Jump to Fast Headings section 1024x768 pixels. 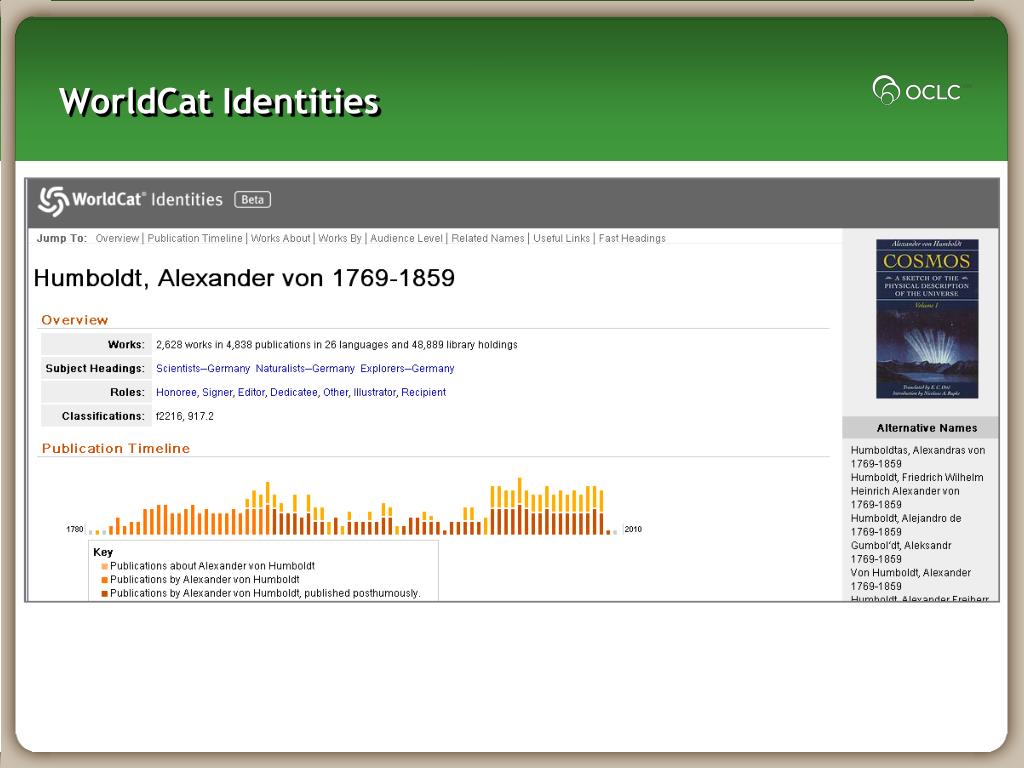[632, 238]
